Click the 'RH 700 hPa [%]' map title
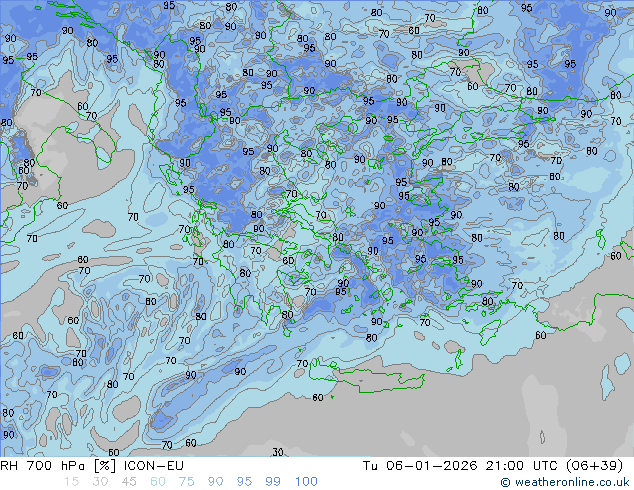634x490 pixels. coord(58,466)
